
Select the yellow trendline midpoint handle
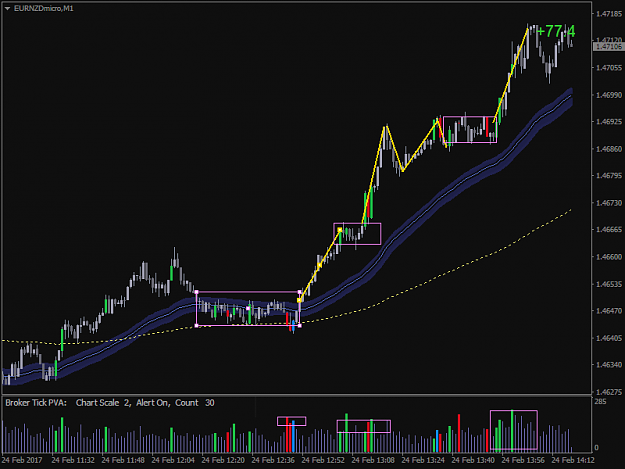pos(320,265)
